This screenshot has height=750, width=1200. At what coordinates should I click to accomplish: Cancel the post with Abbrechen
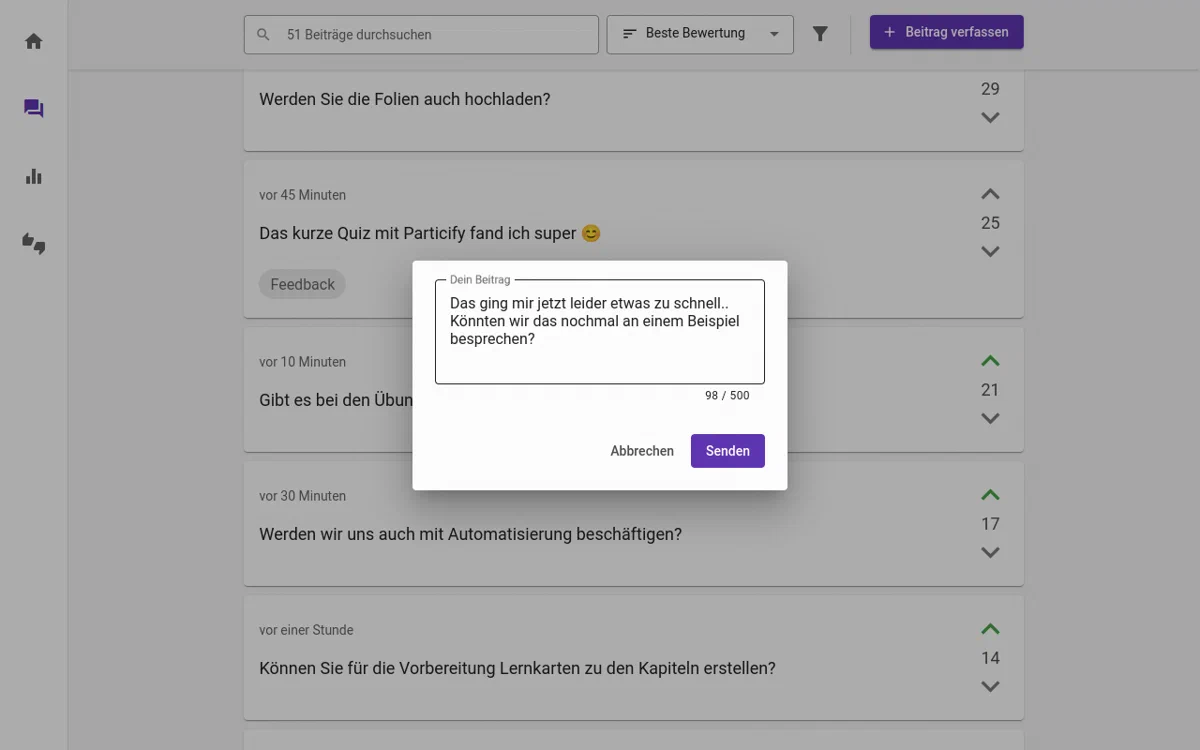pyautogui.click(x=642, y=451)
